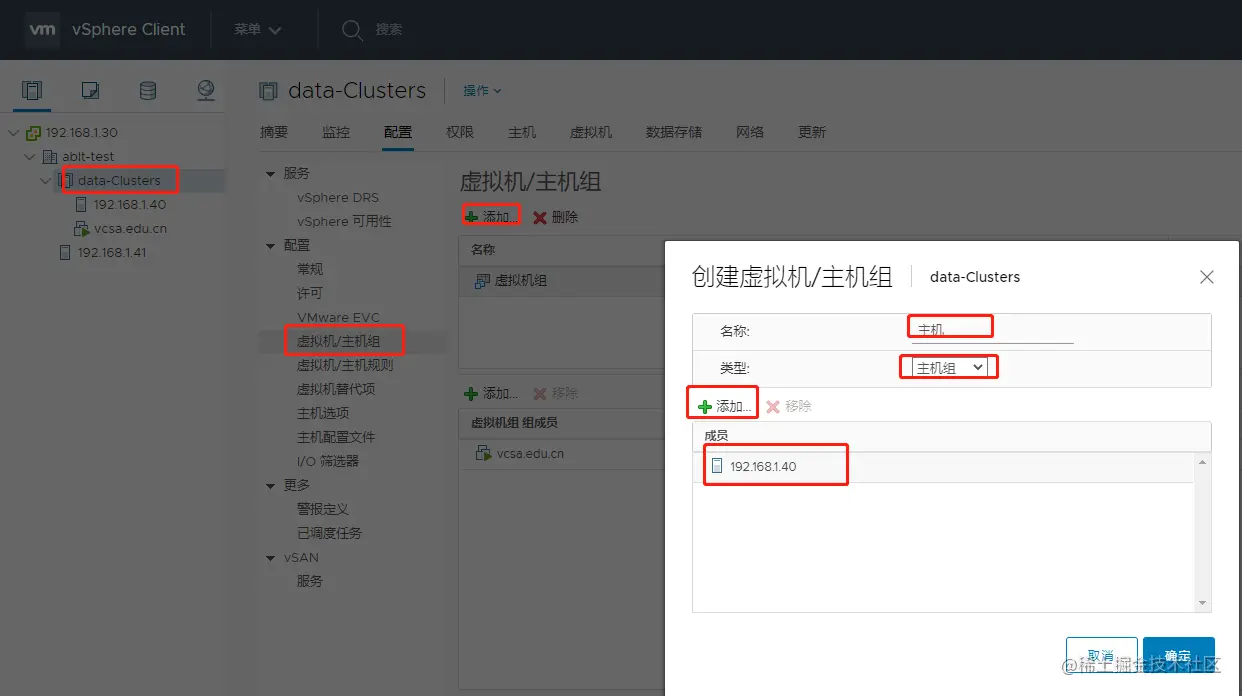Screen dimensions: 1242x696
Task: Click the 名称 input field
Action: [993, 330]
